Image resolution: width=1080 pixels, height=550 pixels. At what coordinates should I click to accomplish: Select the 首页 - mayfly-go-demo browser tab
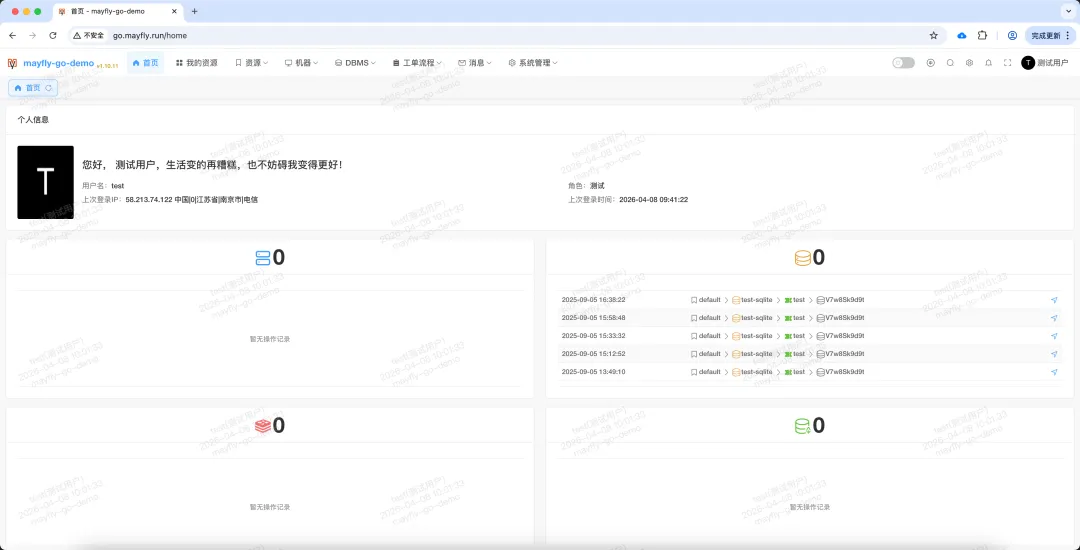pos(117,12)
